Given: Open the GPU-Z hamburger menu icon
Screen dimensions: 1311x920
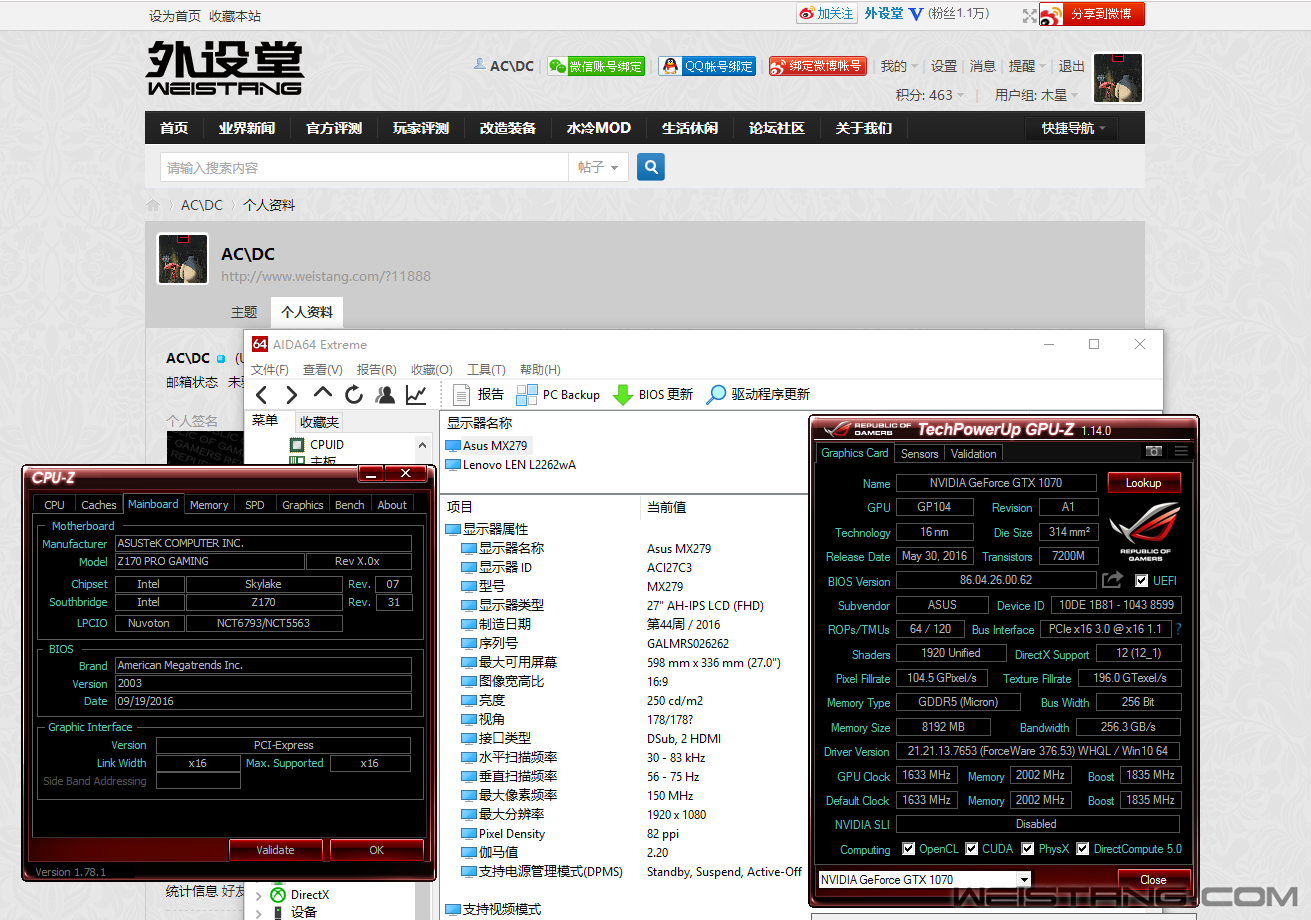Looking at the screenshot, I should (x=1181, y=452).
